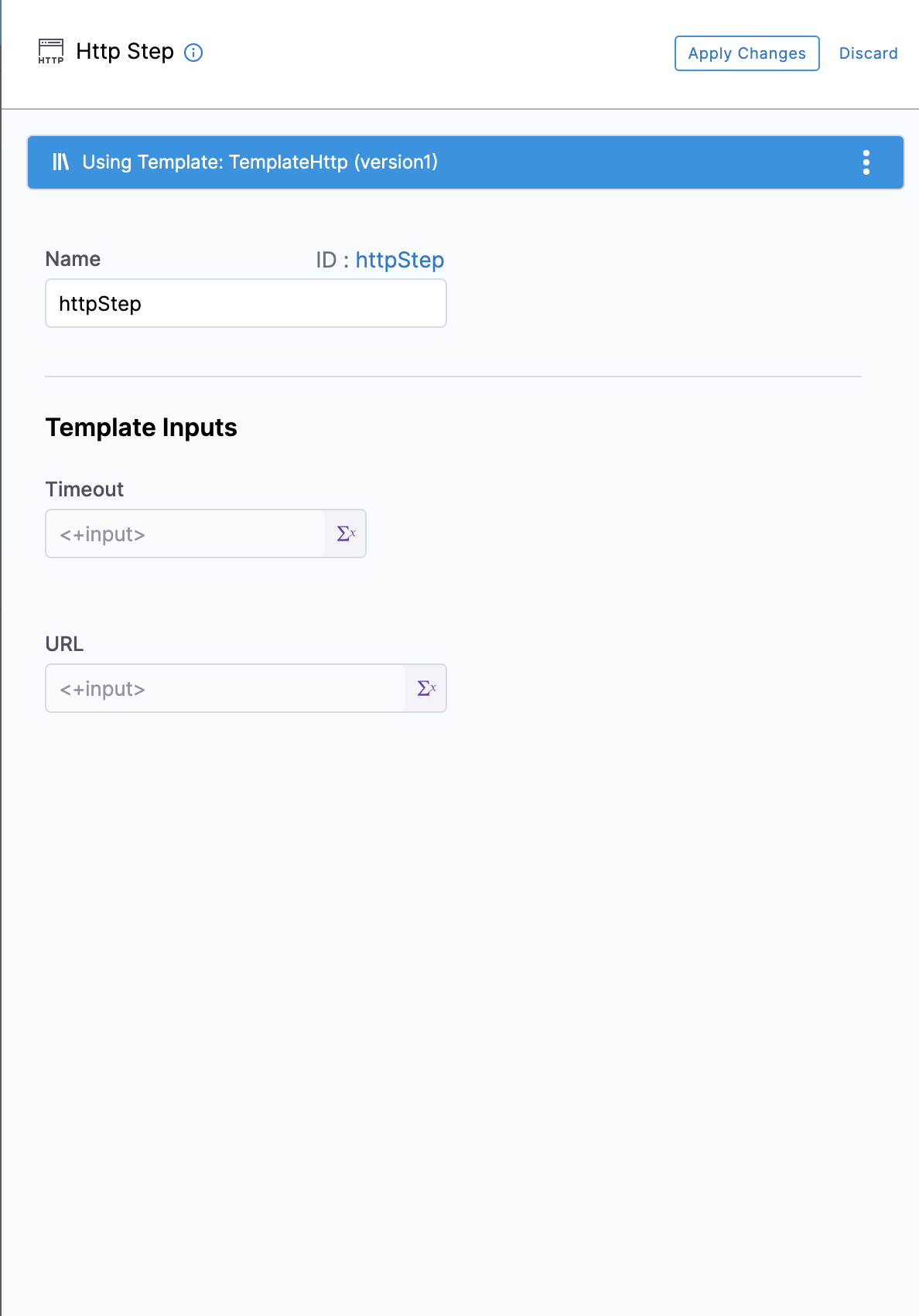Viewport: 919px width, 1316px height.
Task: Click the Template Inputs heading
Action: (142, 428)
